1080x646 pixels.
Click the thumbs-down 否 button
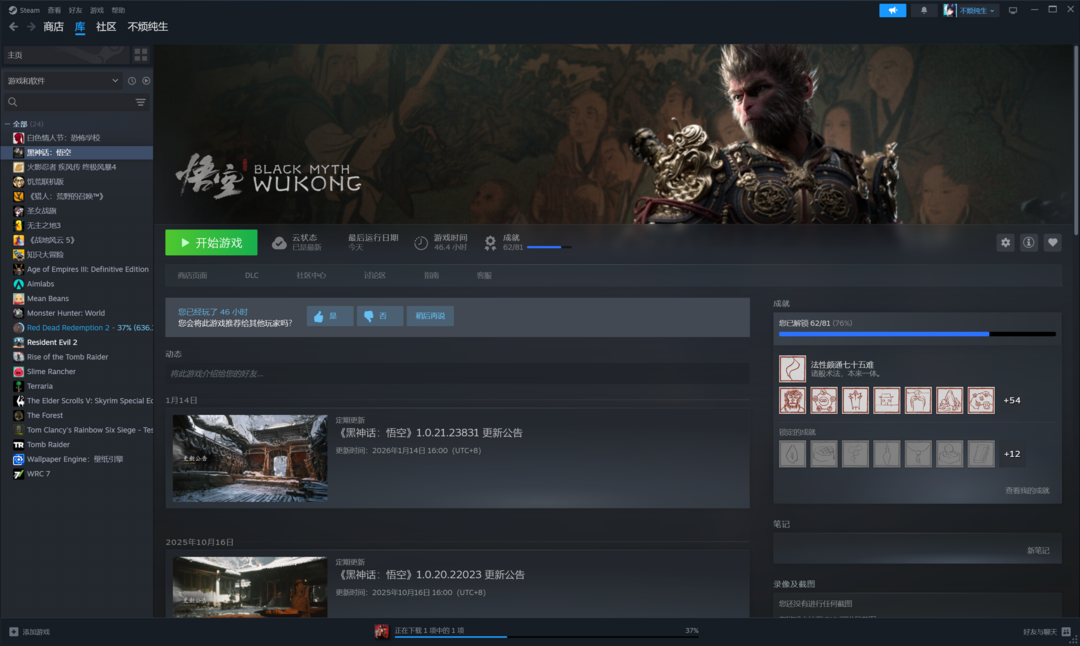click(x=379, y=316)
